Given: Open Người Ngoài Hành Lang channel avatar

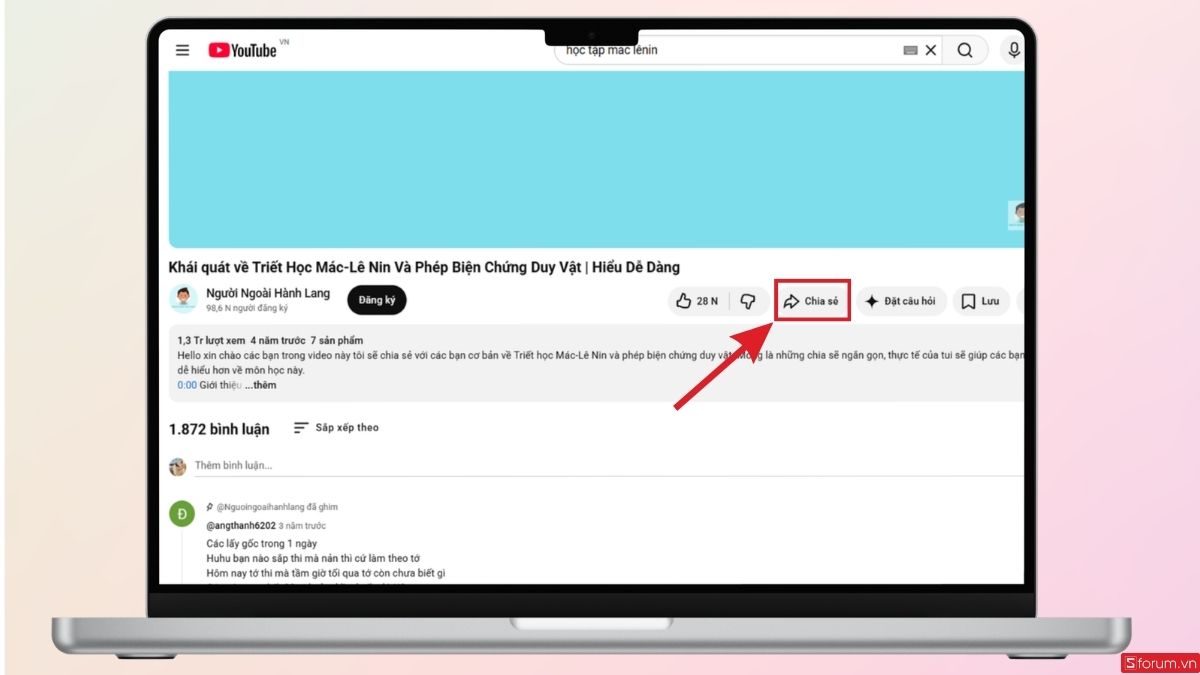Looking at the screenshot, I should [183, 299].
